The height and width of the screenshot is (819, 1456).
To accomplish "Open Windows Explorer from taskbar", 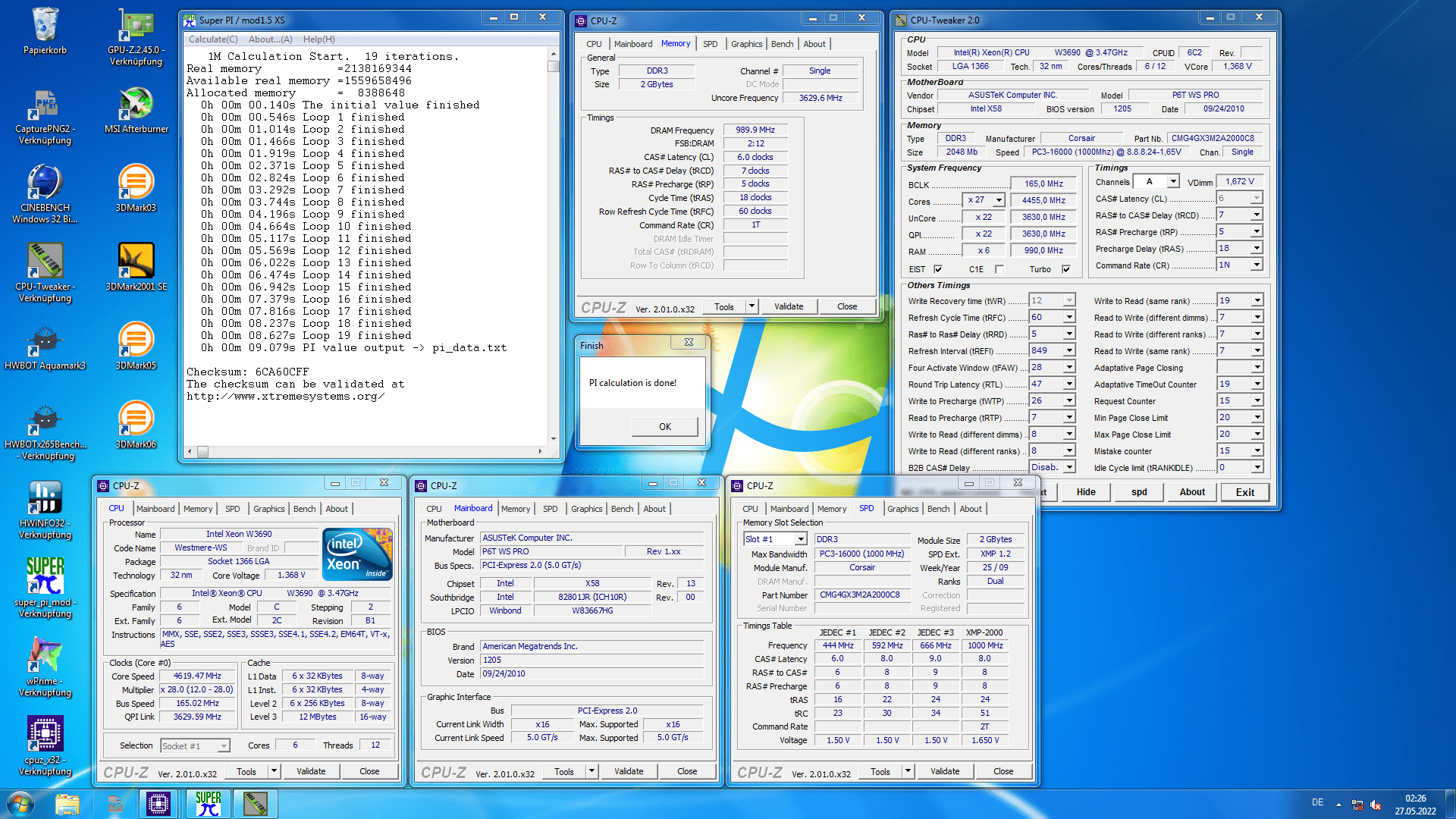I will coord(67,804).
